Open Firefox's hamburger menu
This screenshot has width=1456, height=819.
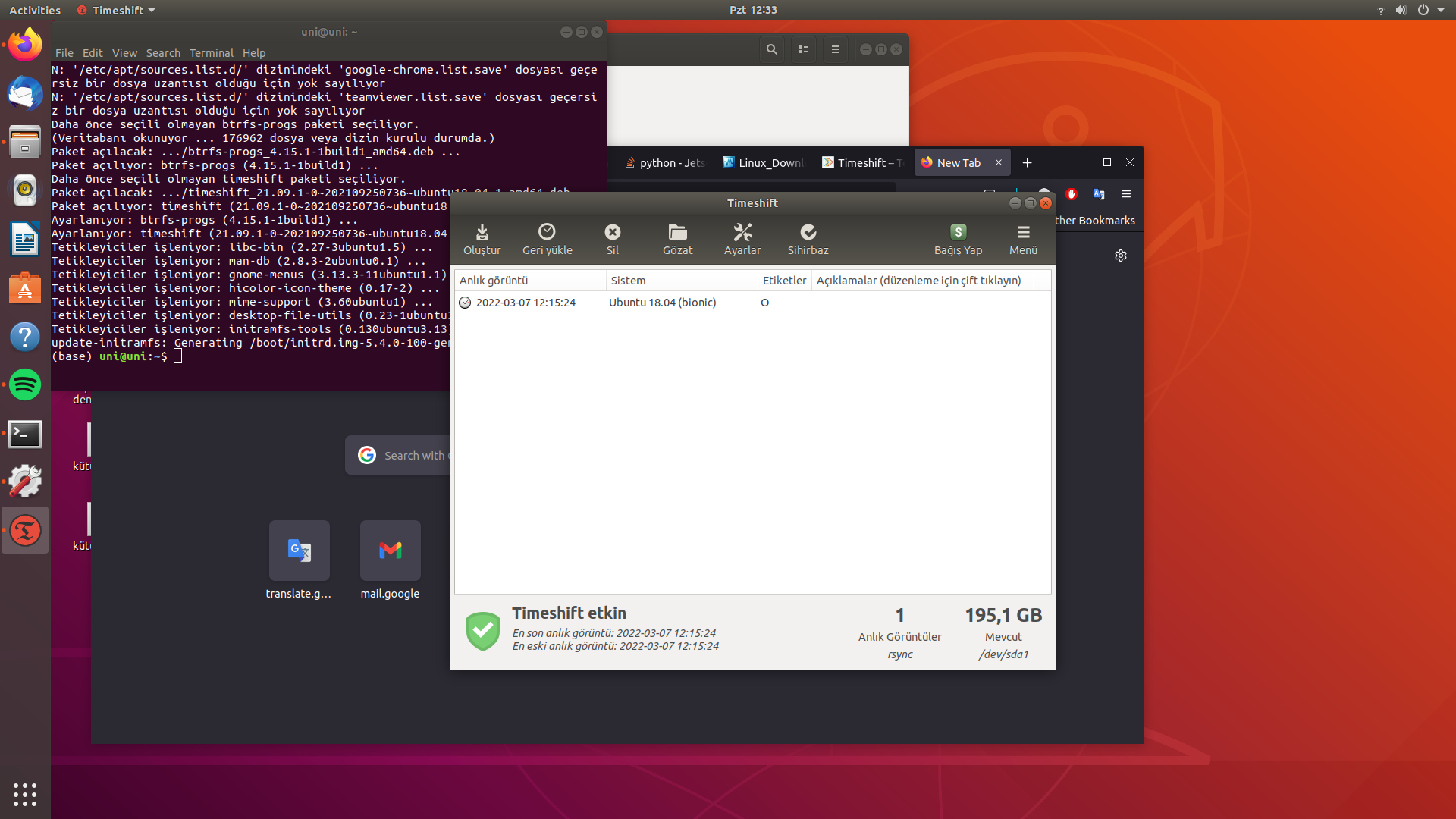pyautogui.click(x=1126, y=194)
